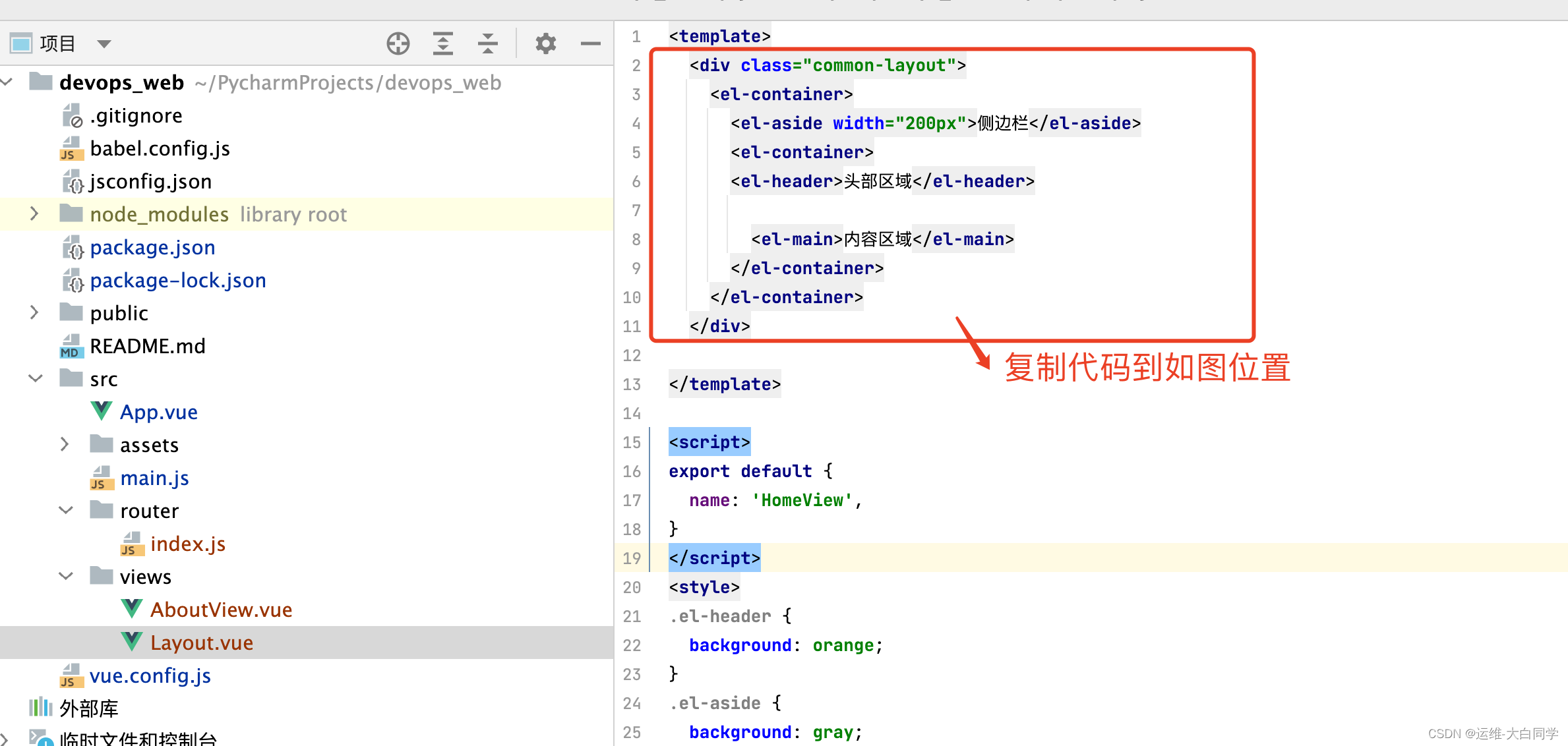Place the cursor on the 'HomeView' name line
Screen dimensions: 1568x746
pos(801,500)
